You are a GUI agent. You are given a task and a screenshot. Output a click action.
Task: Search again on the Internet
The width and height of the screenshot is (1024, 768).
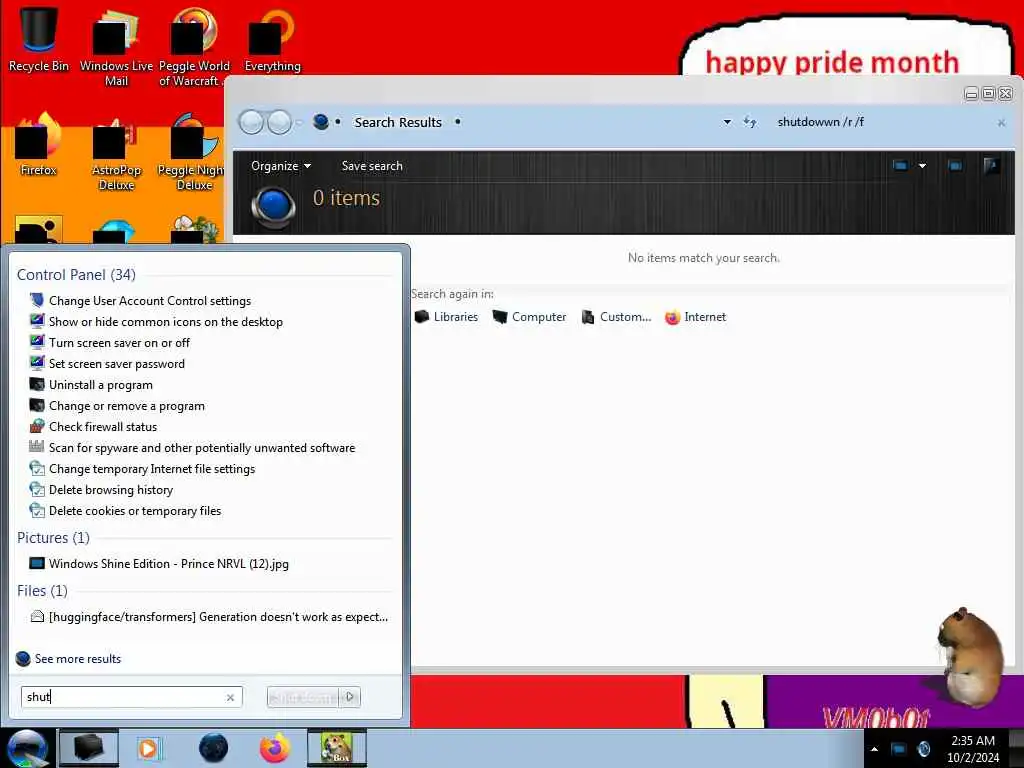coord(696,317)
